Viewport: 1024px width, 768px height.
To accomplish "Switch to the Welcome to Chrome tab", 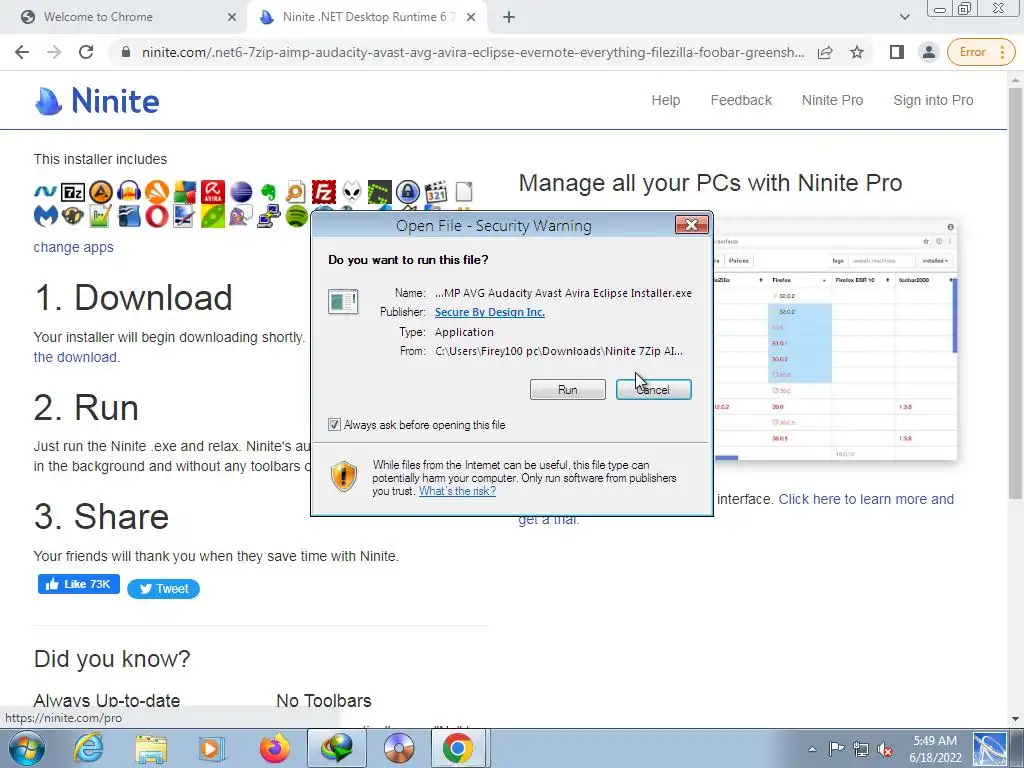I will coord(124,17).
